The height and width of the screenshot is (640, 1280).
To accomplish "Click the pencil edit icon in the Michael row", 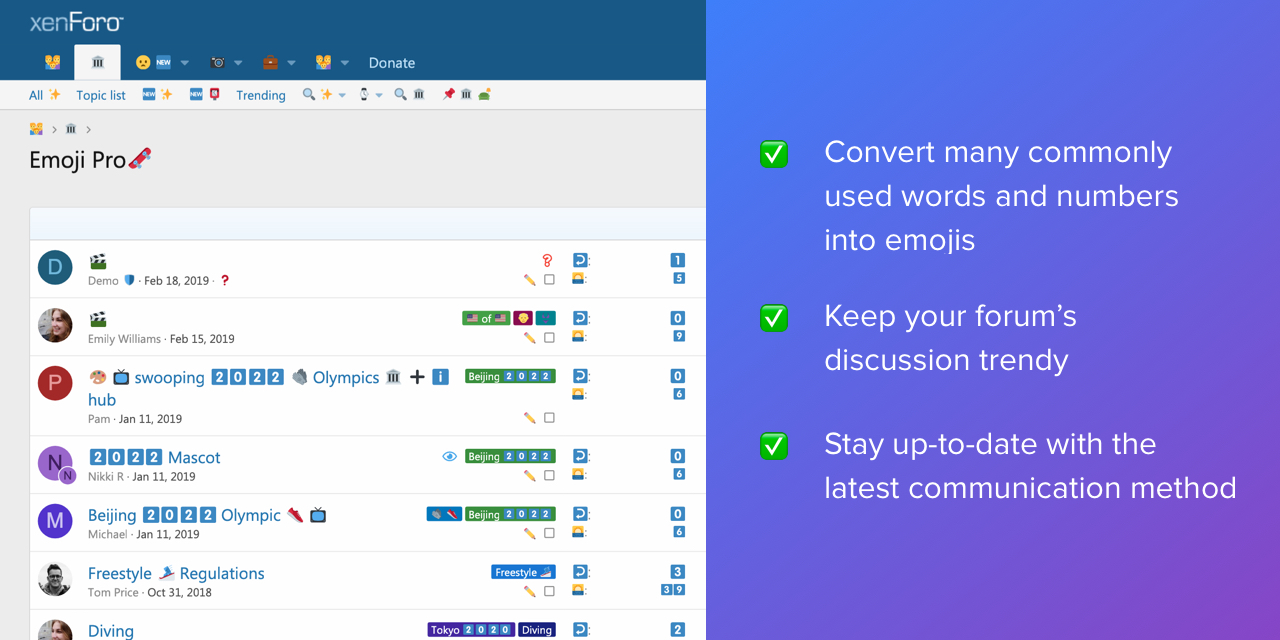I will coord(530,534).
